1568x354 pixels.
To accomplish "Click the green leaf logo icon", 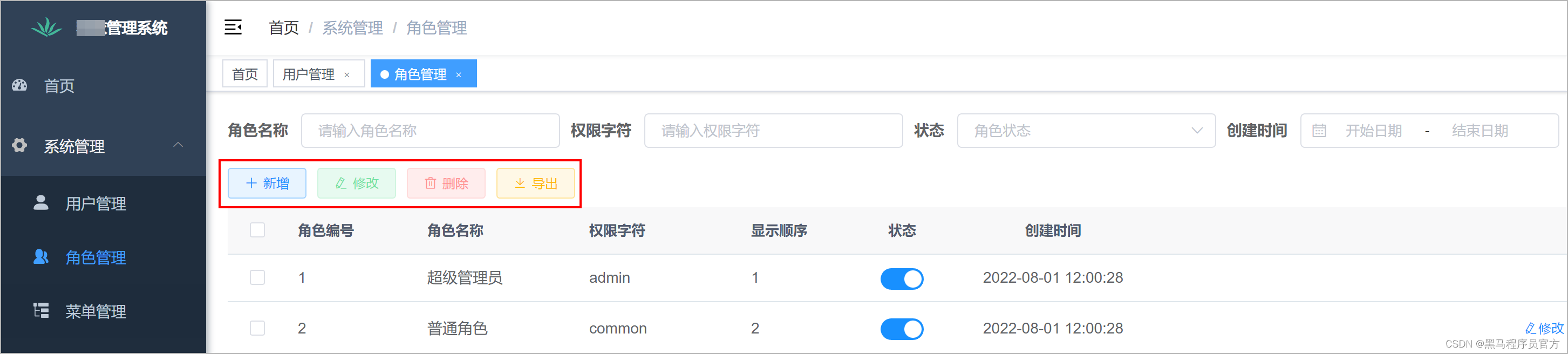I will tap(47, 27).
